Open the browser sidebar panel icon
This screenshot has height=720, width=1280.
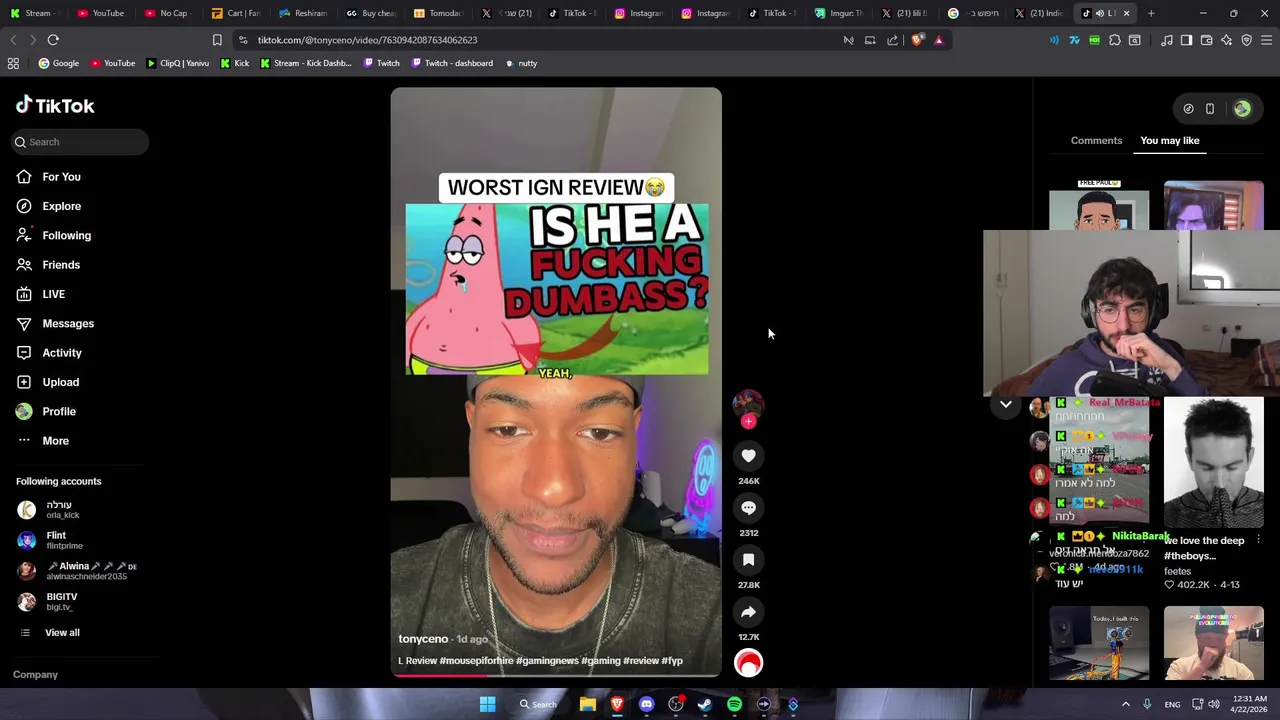click(x=1186, y=40)
